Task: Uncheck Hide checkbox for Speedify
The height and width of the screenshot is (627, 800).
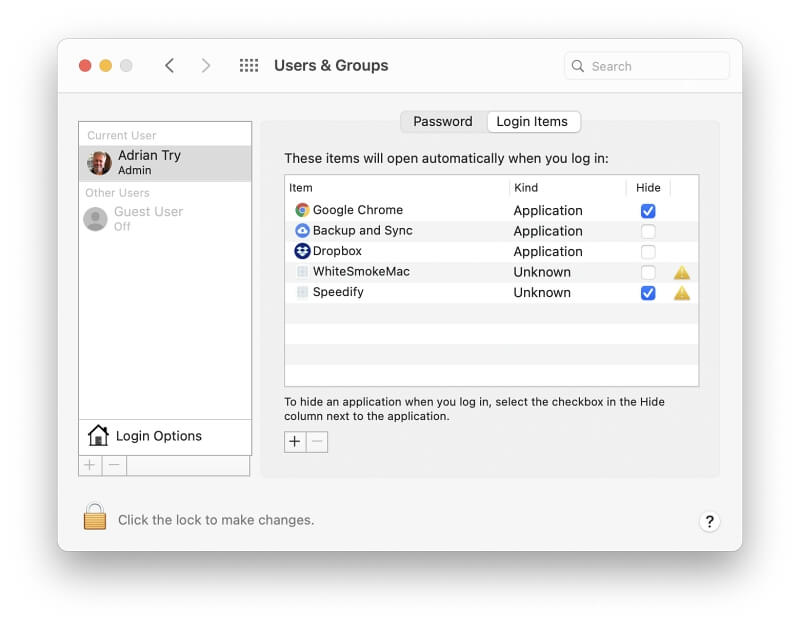Action: (x=648, y=293)
